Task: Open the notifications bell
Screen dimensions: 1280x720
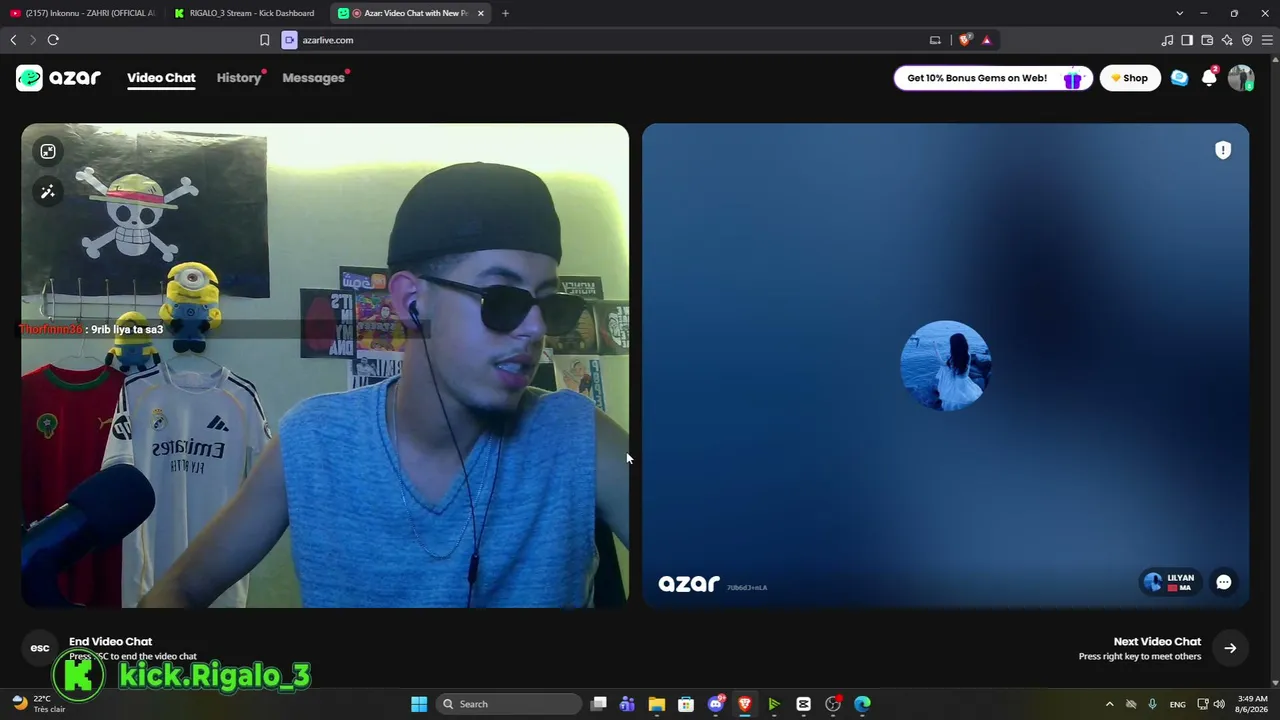Action: (x=1209, y=78)
